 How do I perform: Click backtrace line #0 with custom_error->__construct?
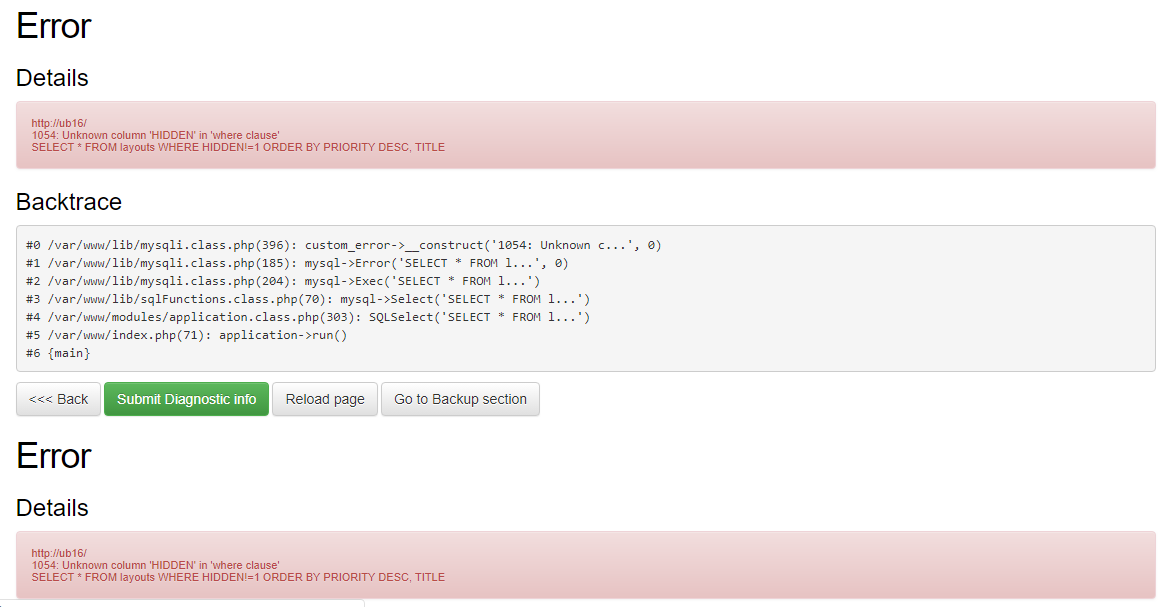344,245
